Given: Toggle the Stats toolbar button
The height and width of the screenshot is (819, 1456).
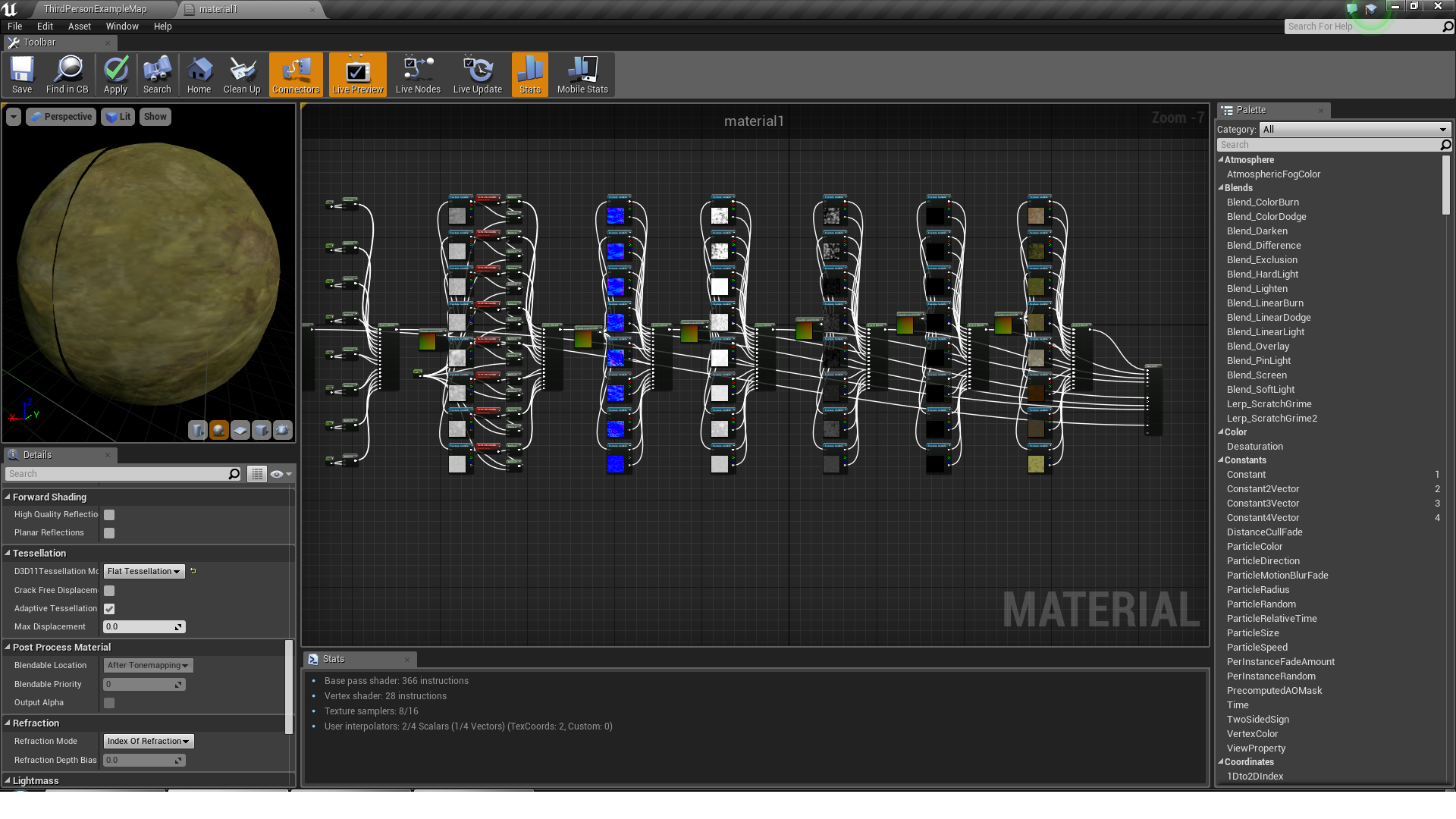Looking at the screenshot, I should (x=530, y=74).
